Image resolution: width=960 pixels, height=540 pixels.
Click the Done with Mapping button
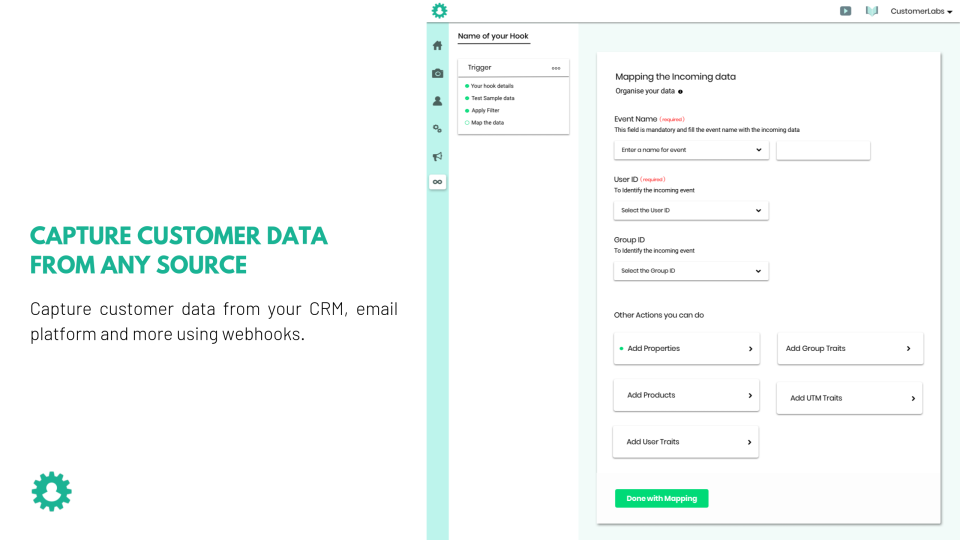click(x=661, y=498)
